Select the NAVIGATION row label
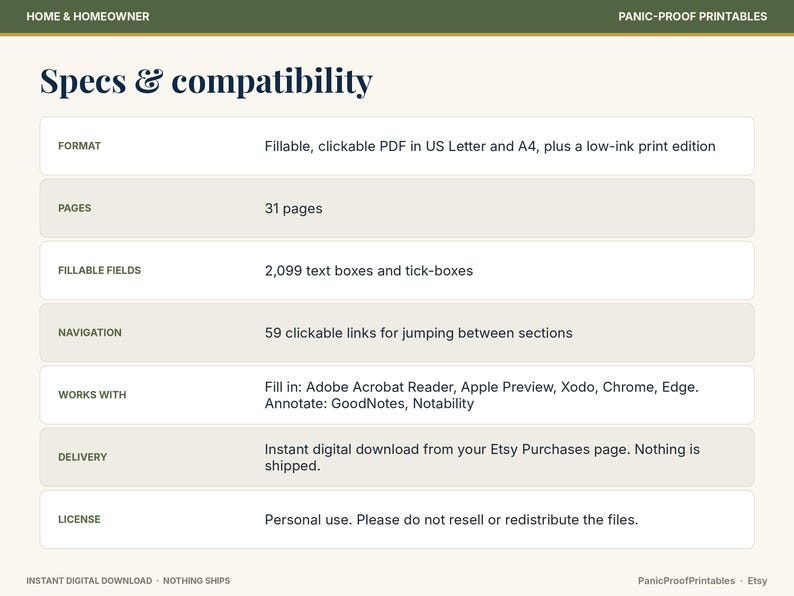This screenshot has height=596, width=794. pyautogui.click(x=90, y=333)
